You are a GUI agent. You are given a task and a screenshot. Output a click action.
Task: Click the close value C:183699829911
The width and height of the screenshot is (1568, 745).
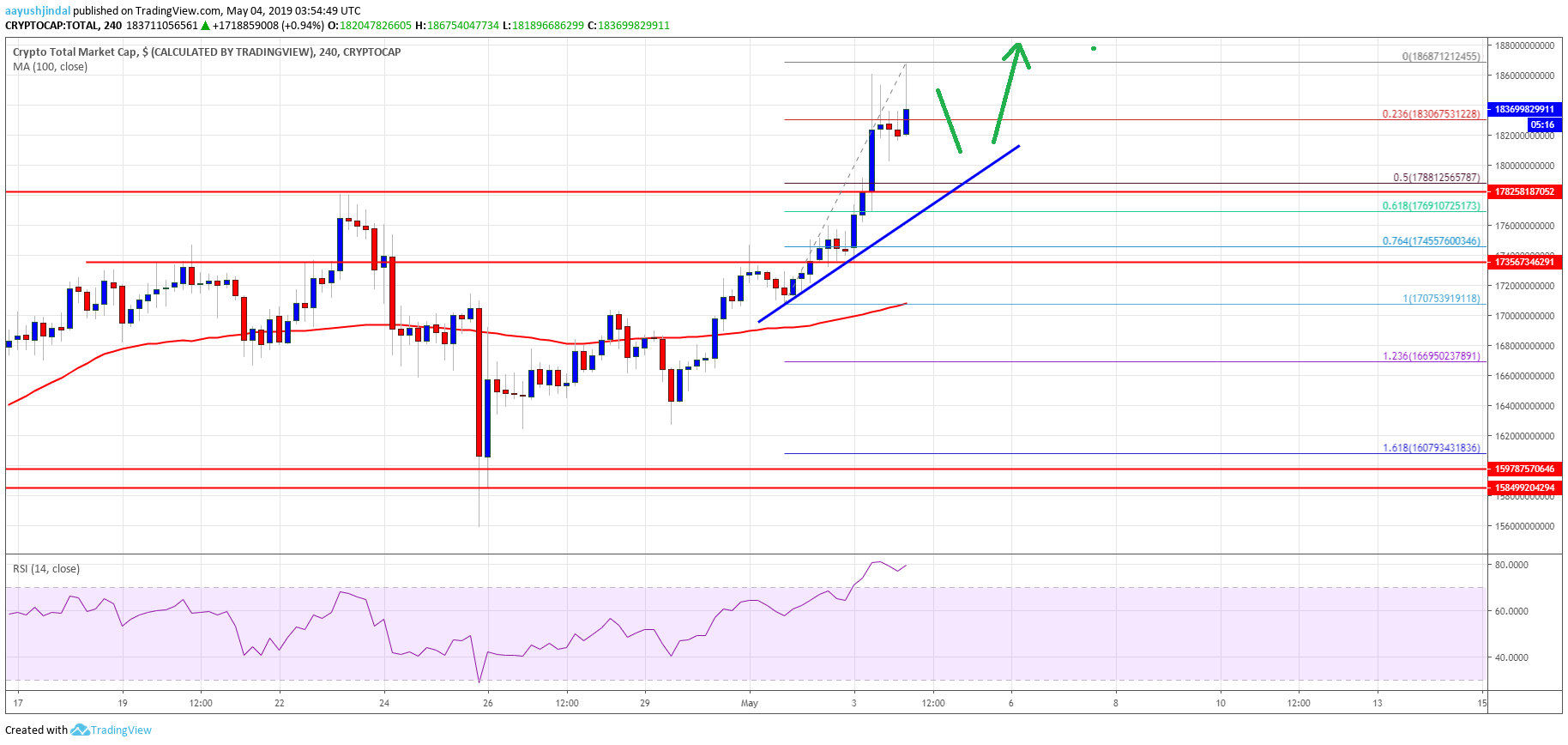click(x=629, y=26)
